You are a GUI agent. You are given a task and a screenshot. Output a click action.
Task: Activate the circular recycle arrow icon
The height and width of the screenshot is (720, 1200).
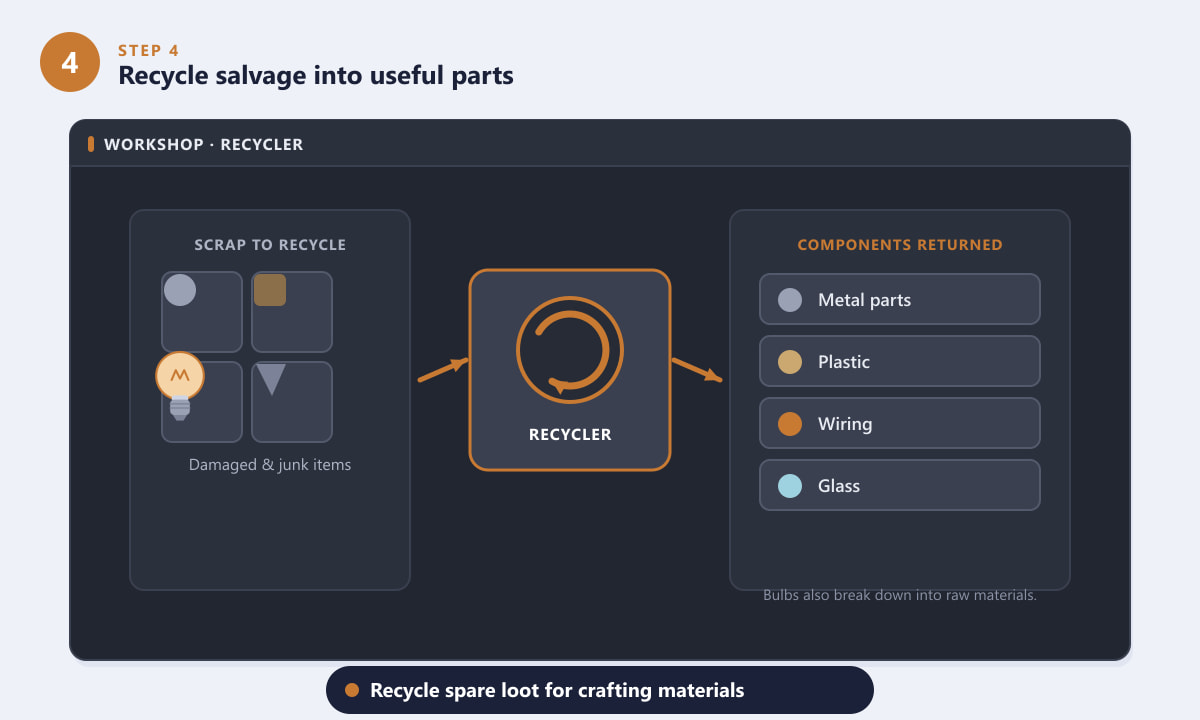click(570, 350)
